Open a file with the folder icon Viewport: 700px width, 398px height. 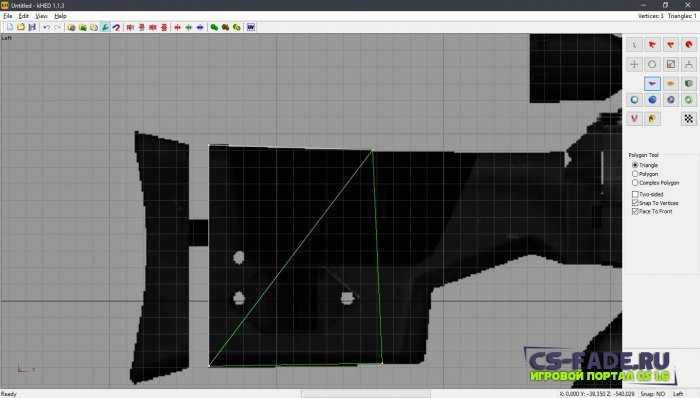[x=21, y=27]
